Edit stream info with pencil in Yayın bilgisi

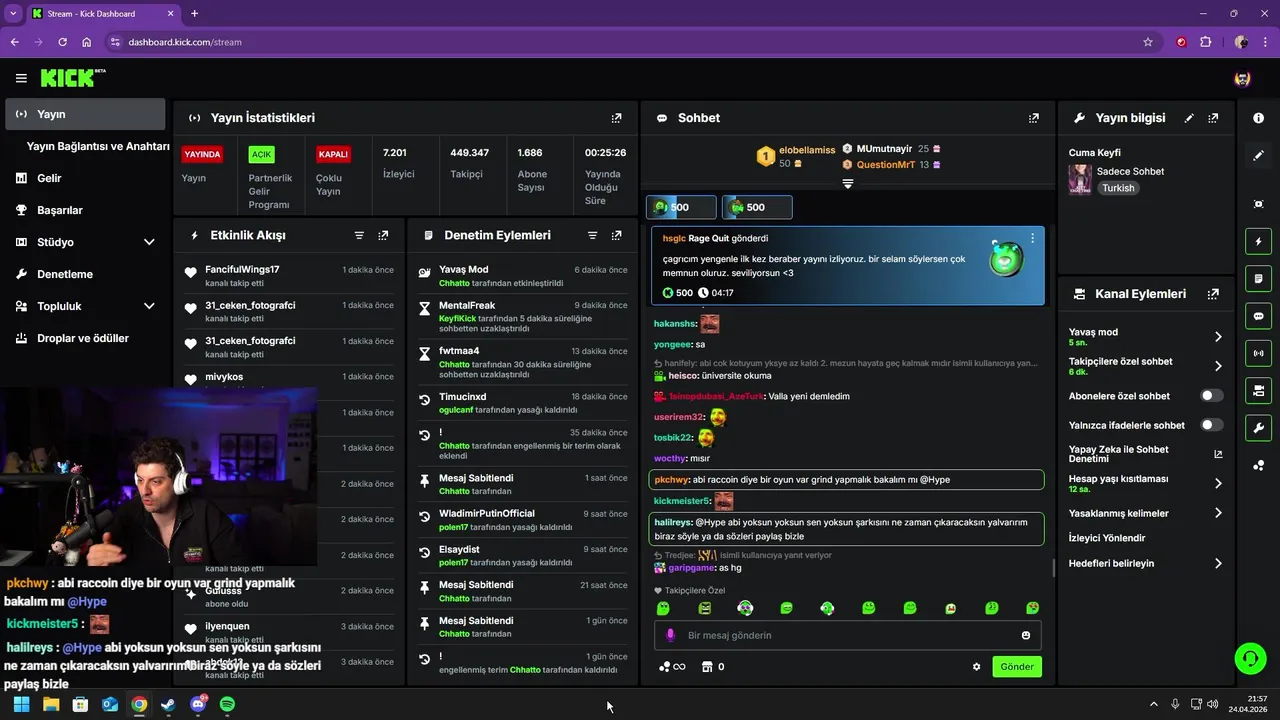point(1189,118)
